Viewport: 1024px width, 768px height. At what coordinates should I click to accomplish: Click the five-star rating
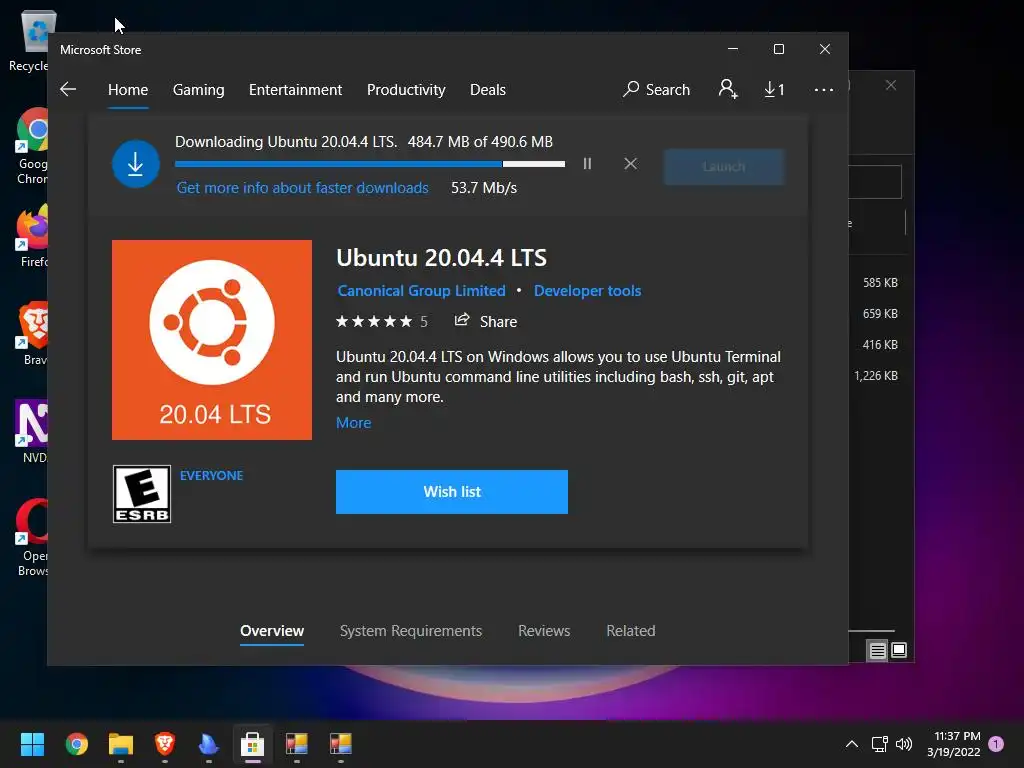[374, 321]
